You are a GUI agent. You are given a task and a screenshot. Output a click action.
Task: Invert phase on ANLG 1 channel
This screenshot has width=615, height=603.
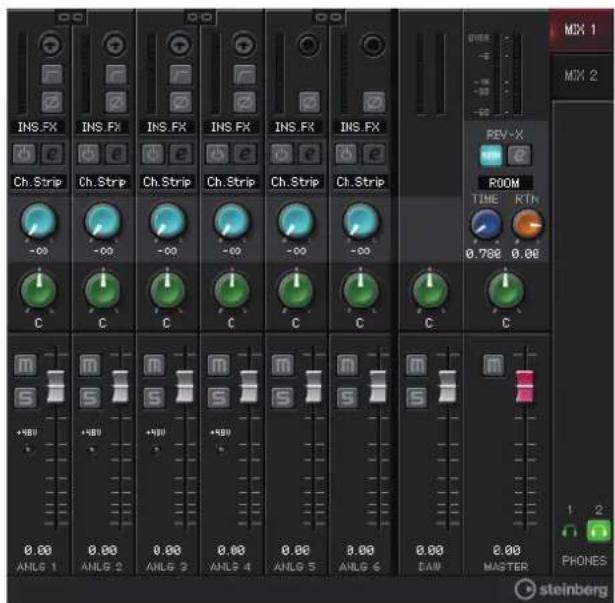click(x=52, y=102)
